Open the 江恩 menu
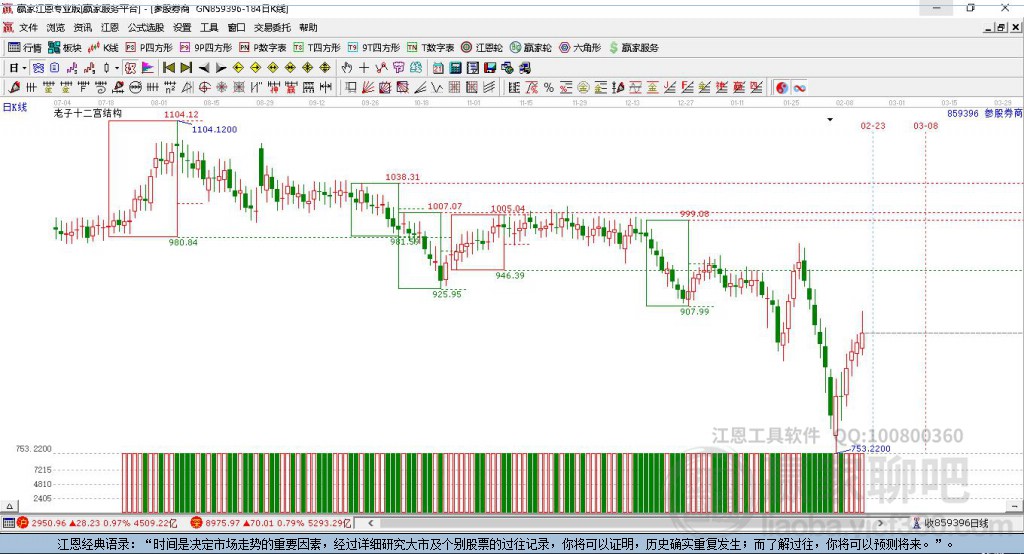The image size is (1024, 554). pos(110,27)
